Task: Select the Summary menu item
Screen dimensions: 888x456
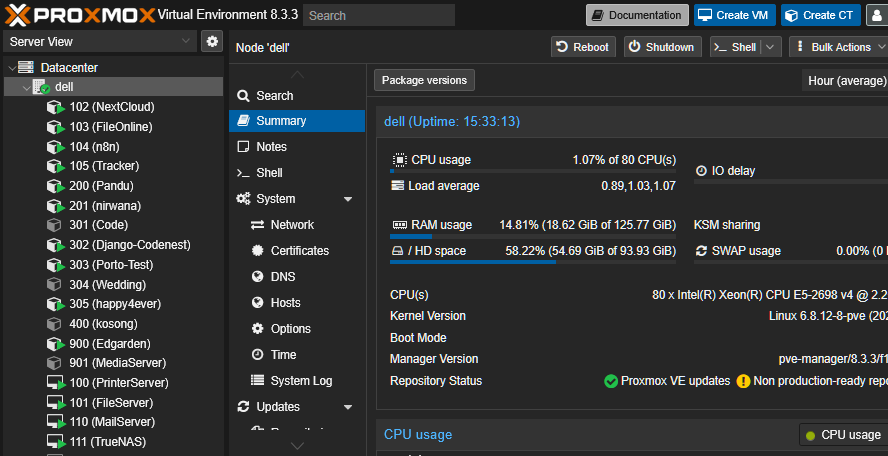Action: pyautogui.click(x=297, y=121)
